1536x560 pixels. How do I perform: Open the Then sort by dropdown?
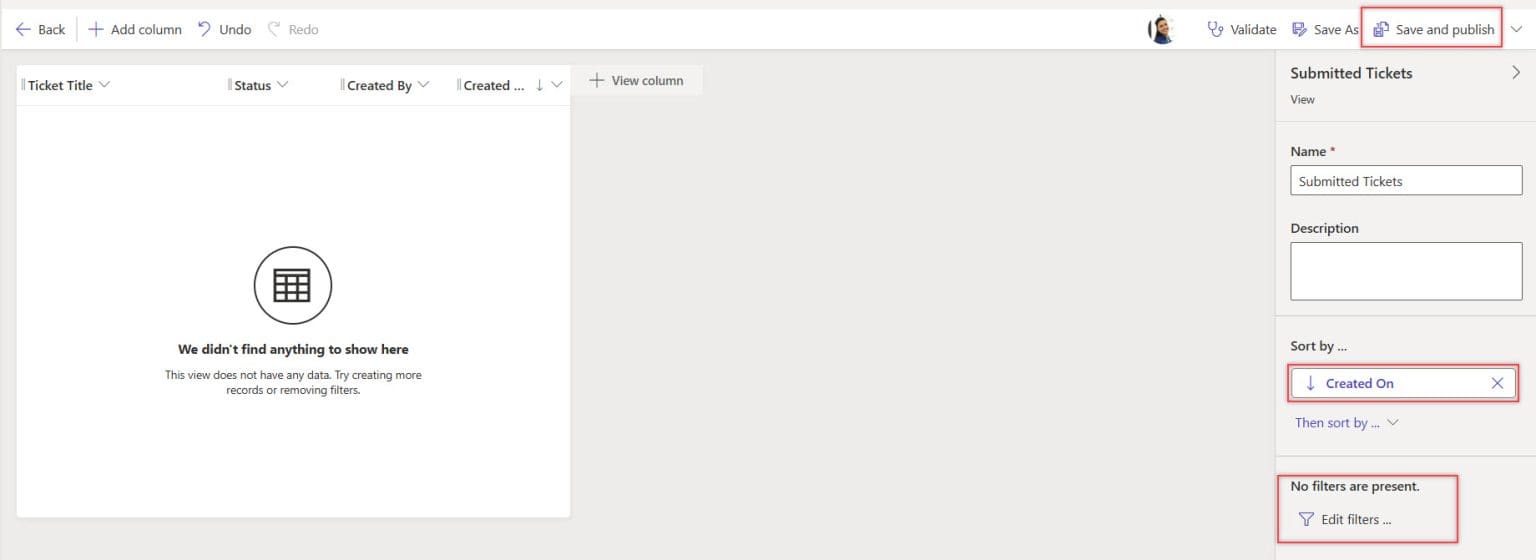pos(1346,422)
